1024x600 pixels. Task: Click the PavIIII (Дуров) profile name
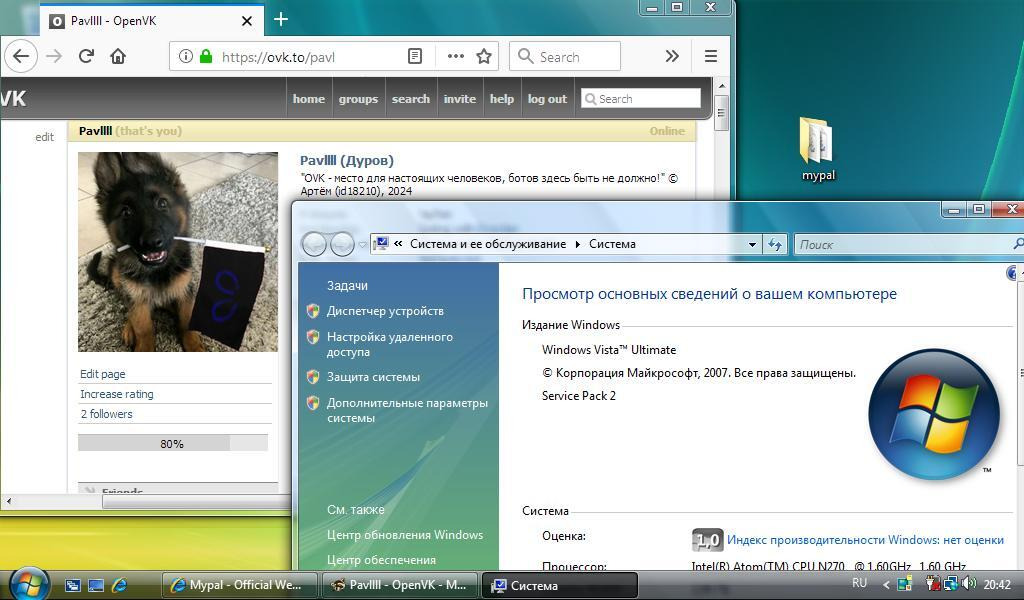(347, 161)
